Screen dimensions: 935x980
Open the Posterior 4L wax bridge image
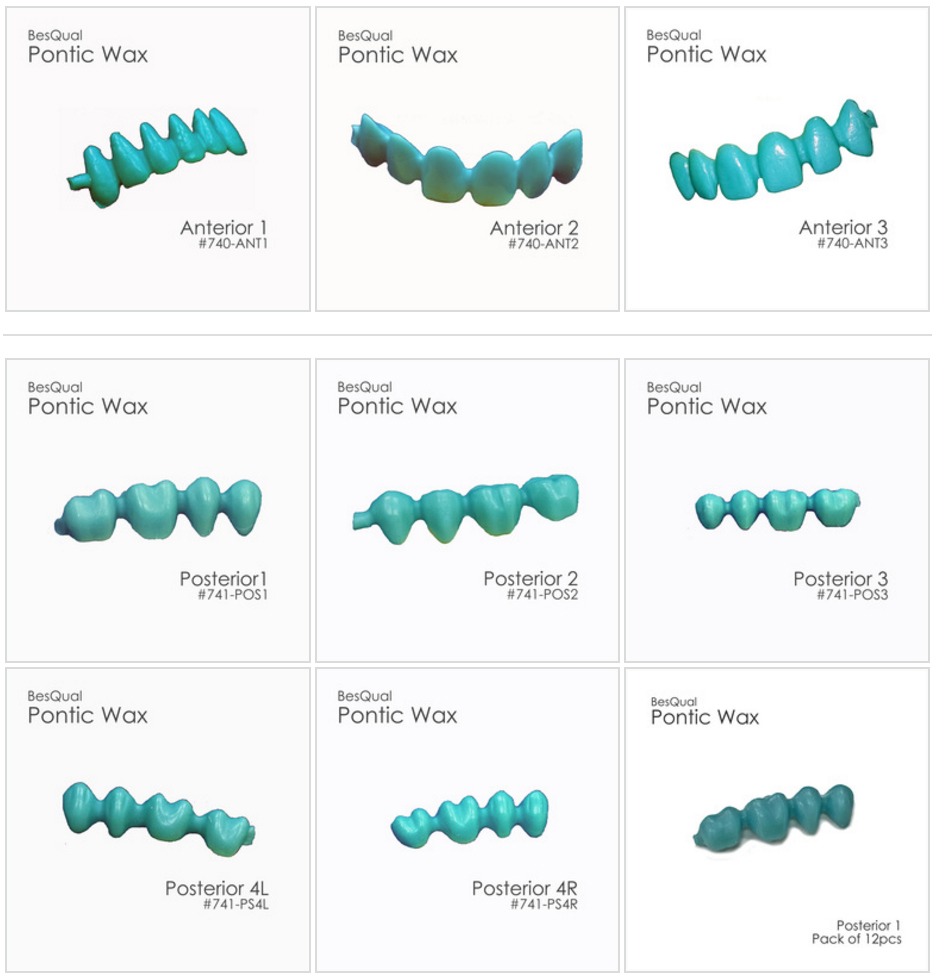(159, 819)
